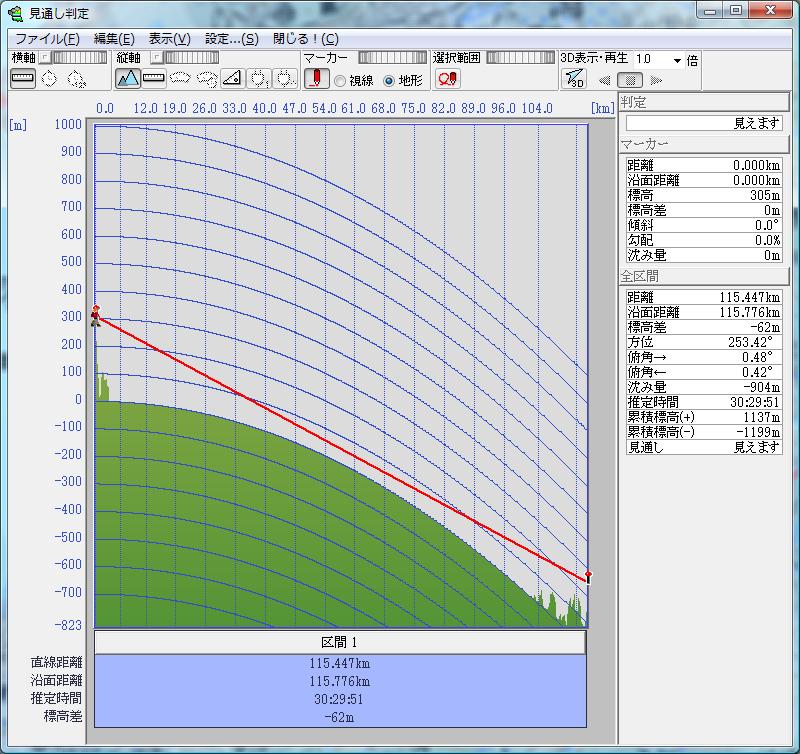Open the 1.0 magnification dropdown
Screen dimensions: 800x754
677,60
